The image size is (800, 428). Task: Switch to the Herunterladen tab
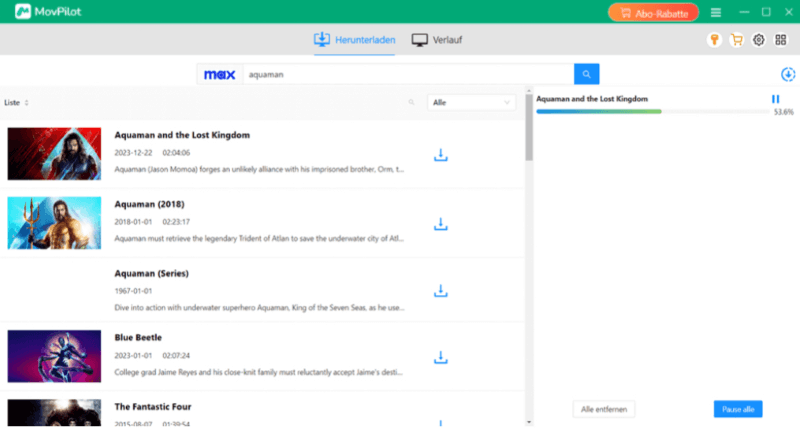[355, 40]
